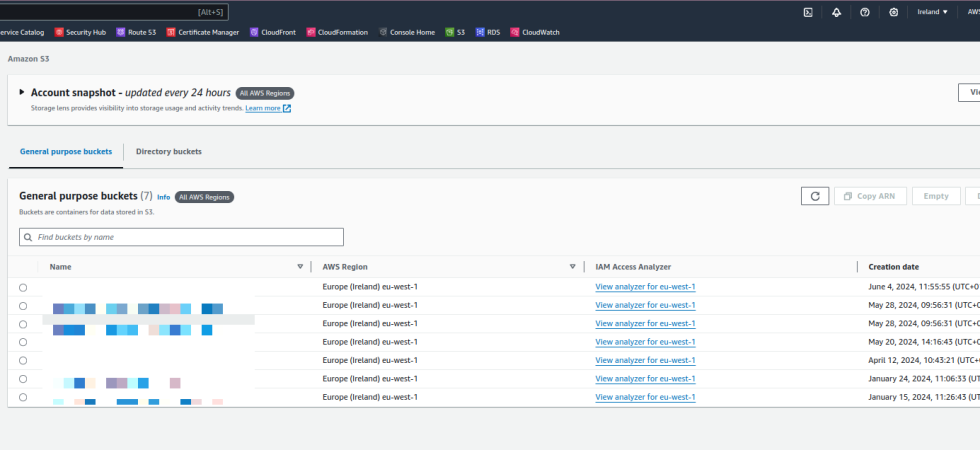Sort by the AWS Region column arrow

point(572,267)
